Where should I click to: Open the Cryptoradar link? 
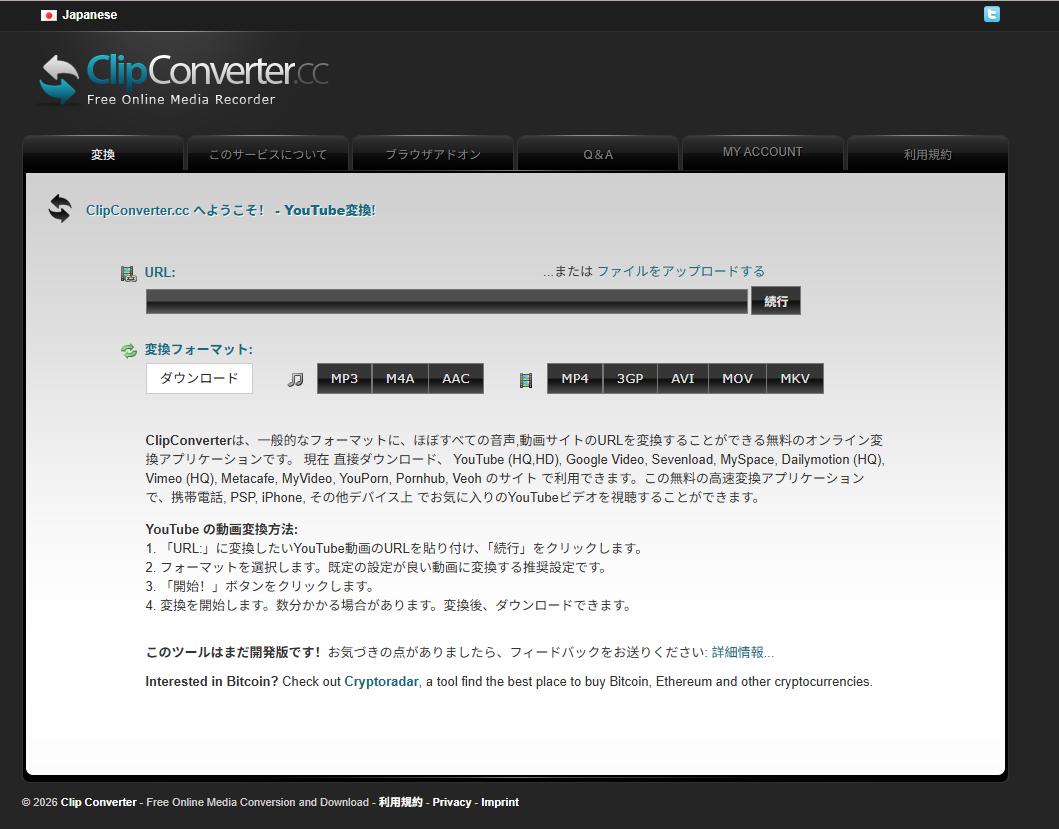380,681
